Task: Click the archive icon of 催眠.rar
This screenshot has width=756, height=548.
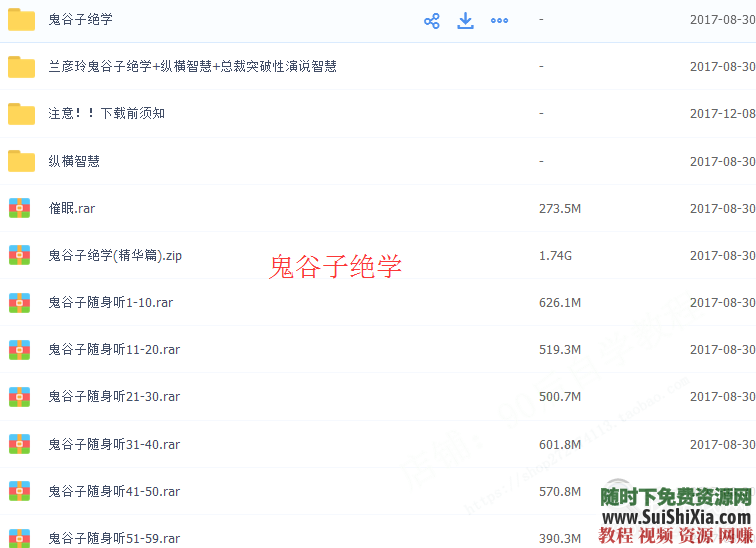Action: [20, 208]
